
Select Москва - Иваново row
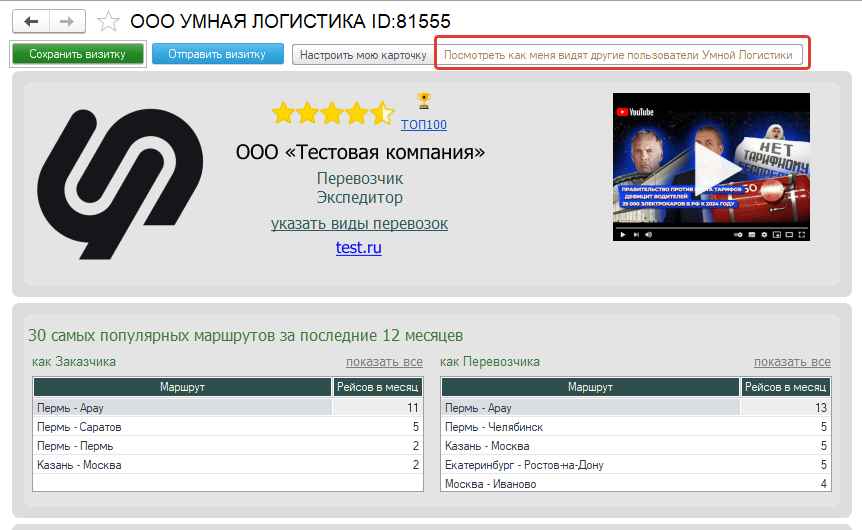click(636, 484)
